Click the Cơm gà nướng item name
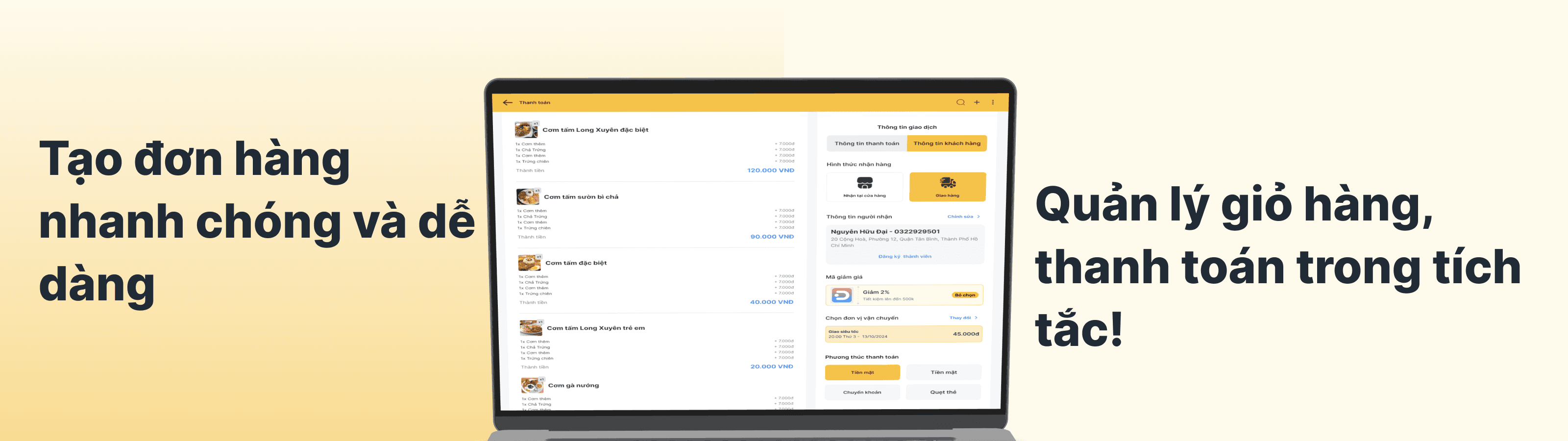Viewport: 1568px width, 441px height. pos(573,385)
